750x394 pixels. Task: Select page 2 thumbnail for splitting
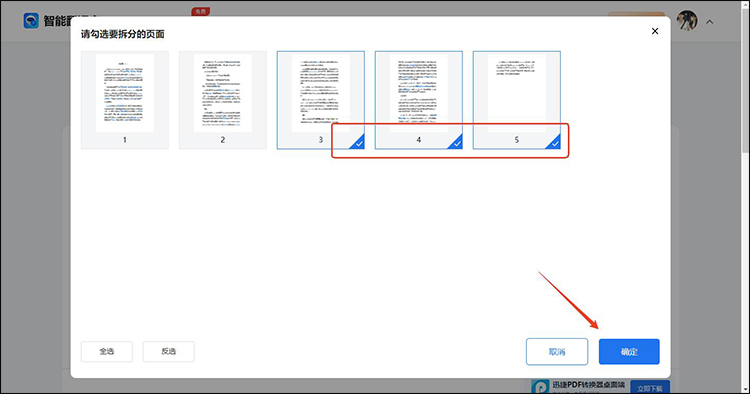coord(223,100)
